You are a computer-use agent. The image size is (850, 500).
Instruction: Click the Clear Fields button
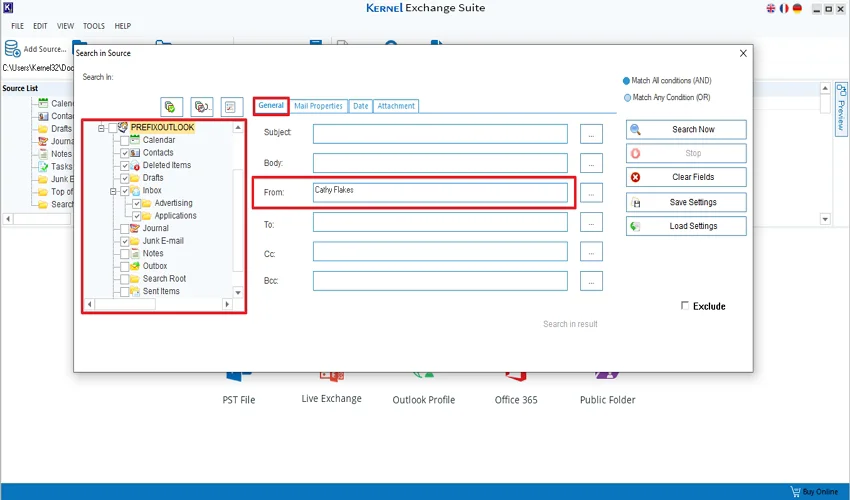(686, 177)
